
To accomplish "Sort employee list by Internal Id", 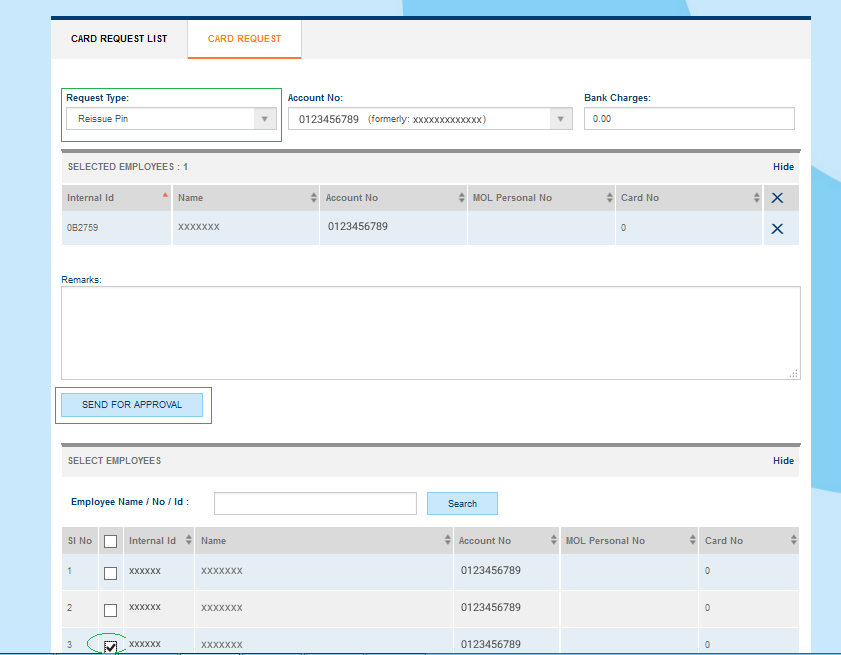I will 158,541.
